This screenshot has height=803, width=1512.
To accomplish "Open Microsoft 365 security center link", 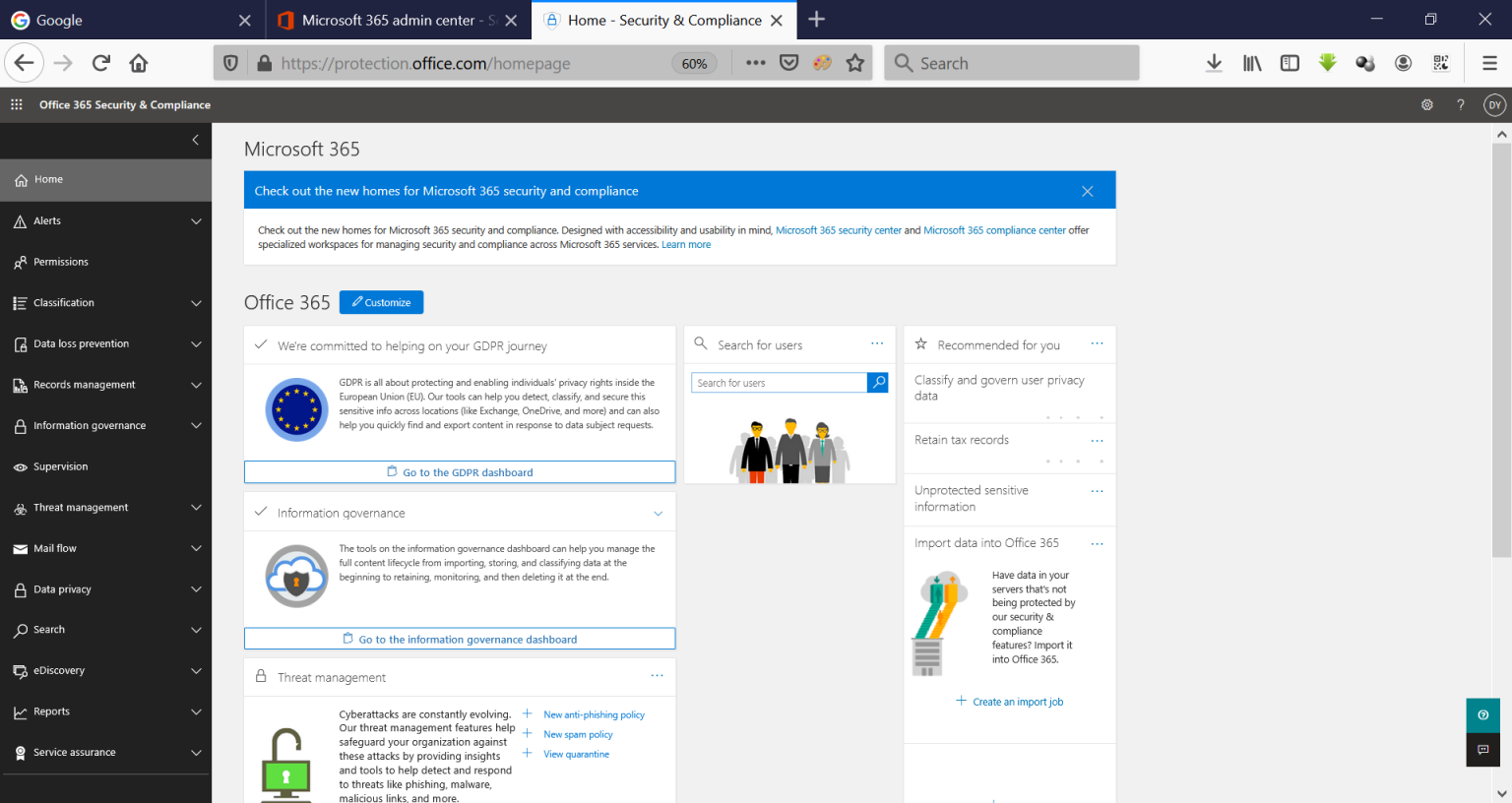I will click(x=839, y=230).
